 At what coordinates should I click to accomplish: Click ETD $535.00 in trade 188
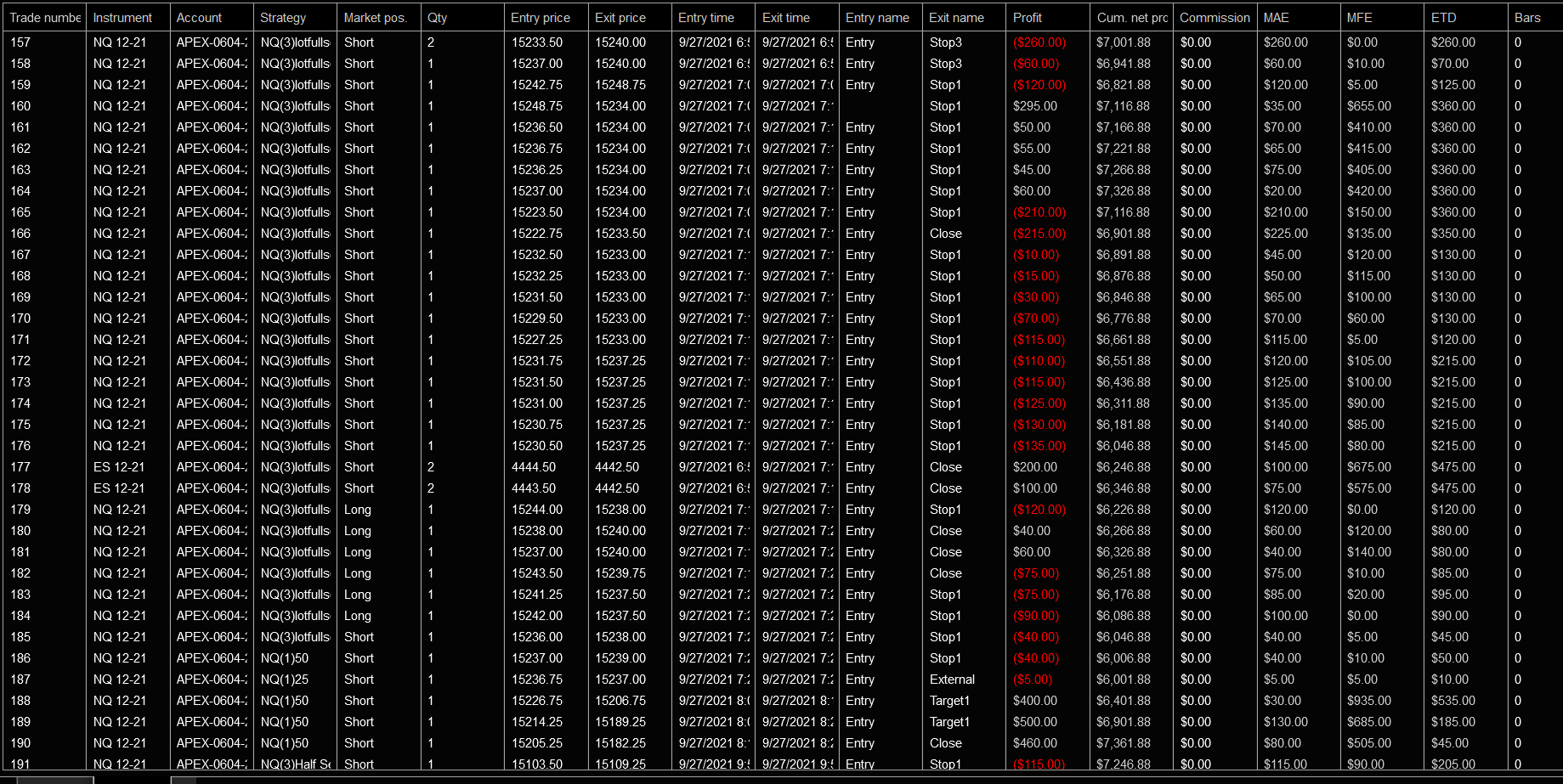(x=1453, y=701)
